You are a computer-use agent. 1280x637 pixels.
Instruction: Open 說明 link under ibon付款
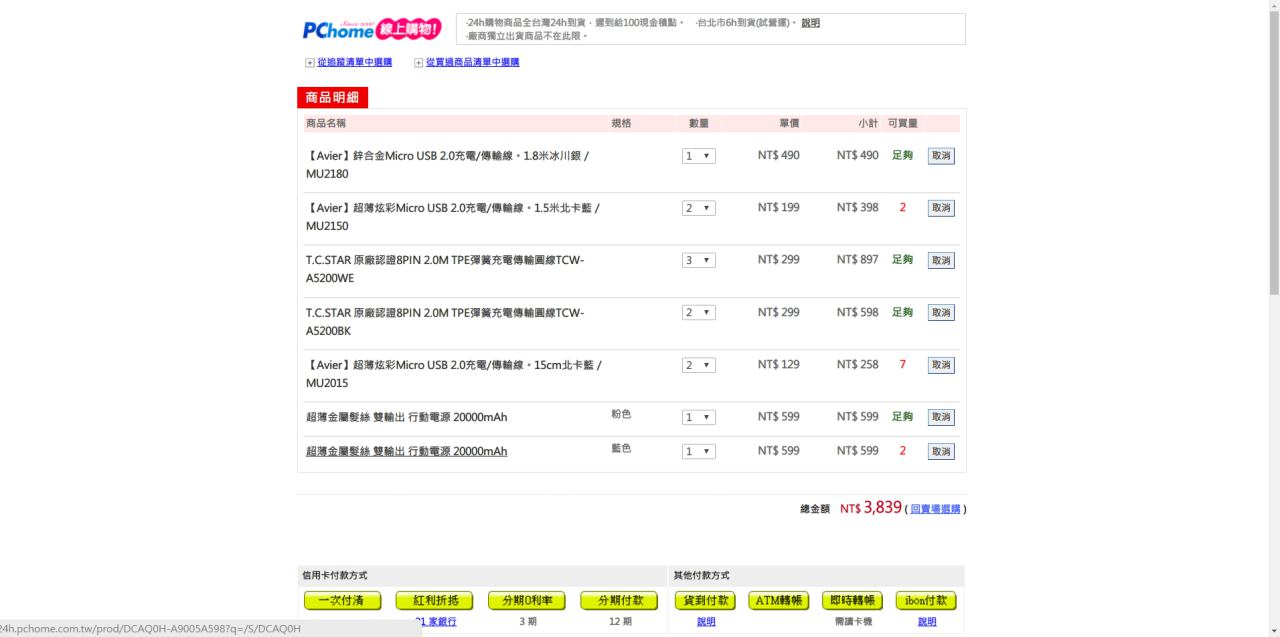click(x=927, y=622)
